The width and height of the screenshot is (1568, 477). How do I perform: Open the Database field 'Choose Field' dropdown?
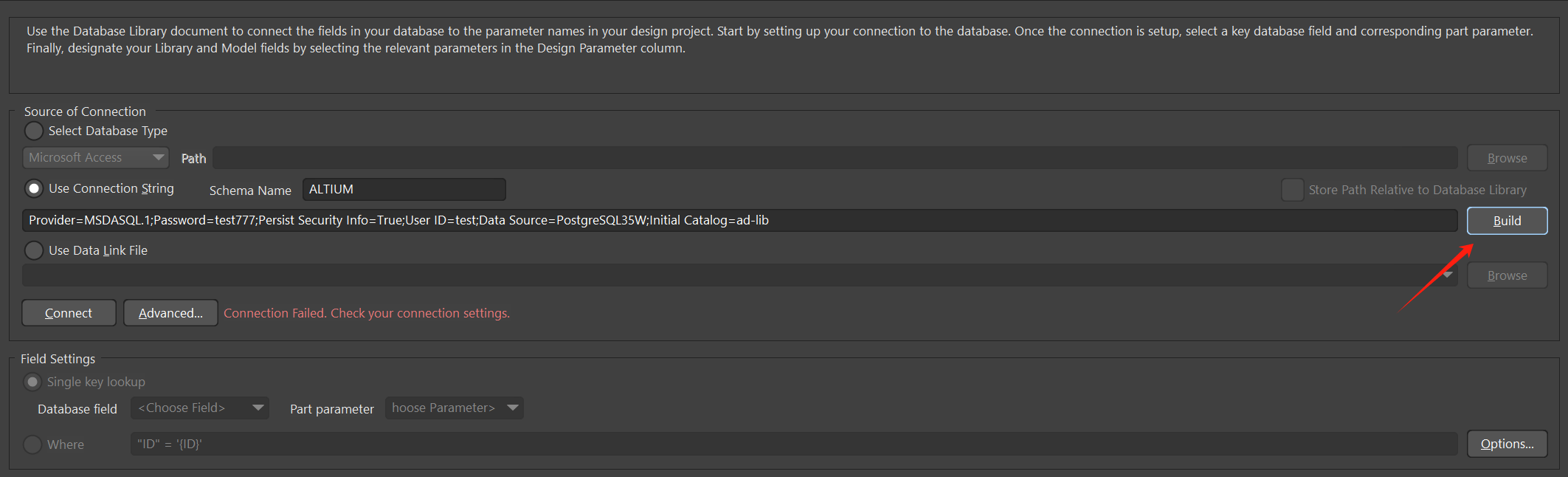point(199,408)
